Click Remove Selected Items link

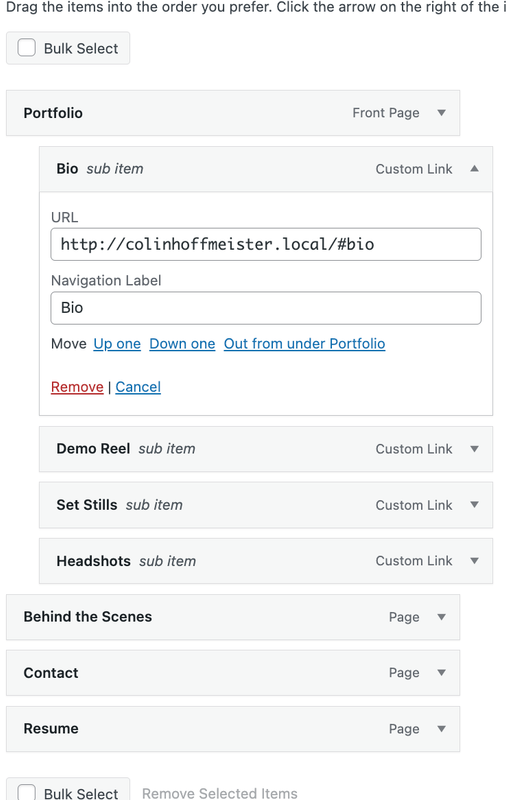(220, 793)
